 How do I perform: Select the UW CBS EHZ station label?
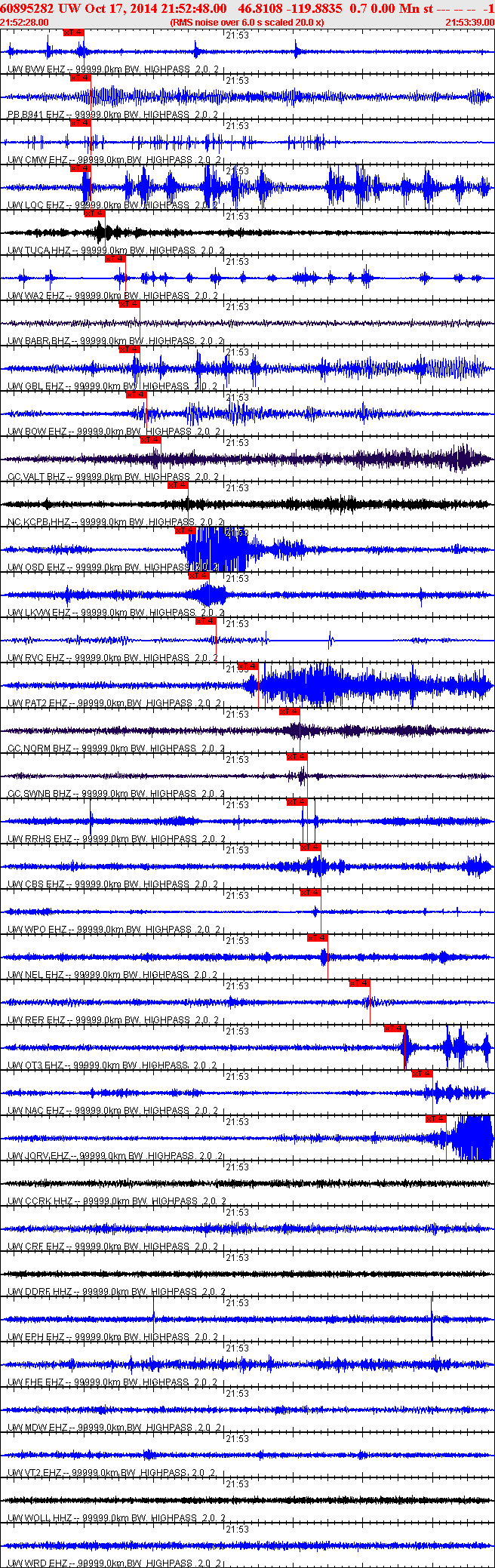[113, 884]
